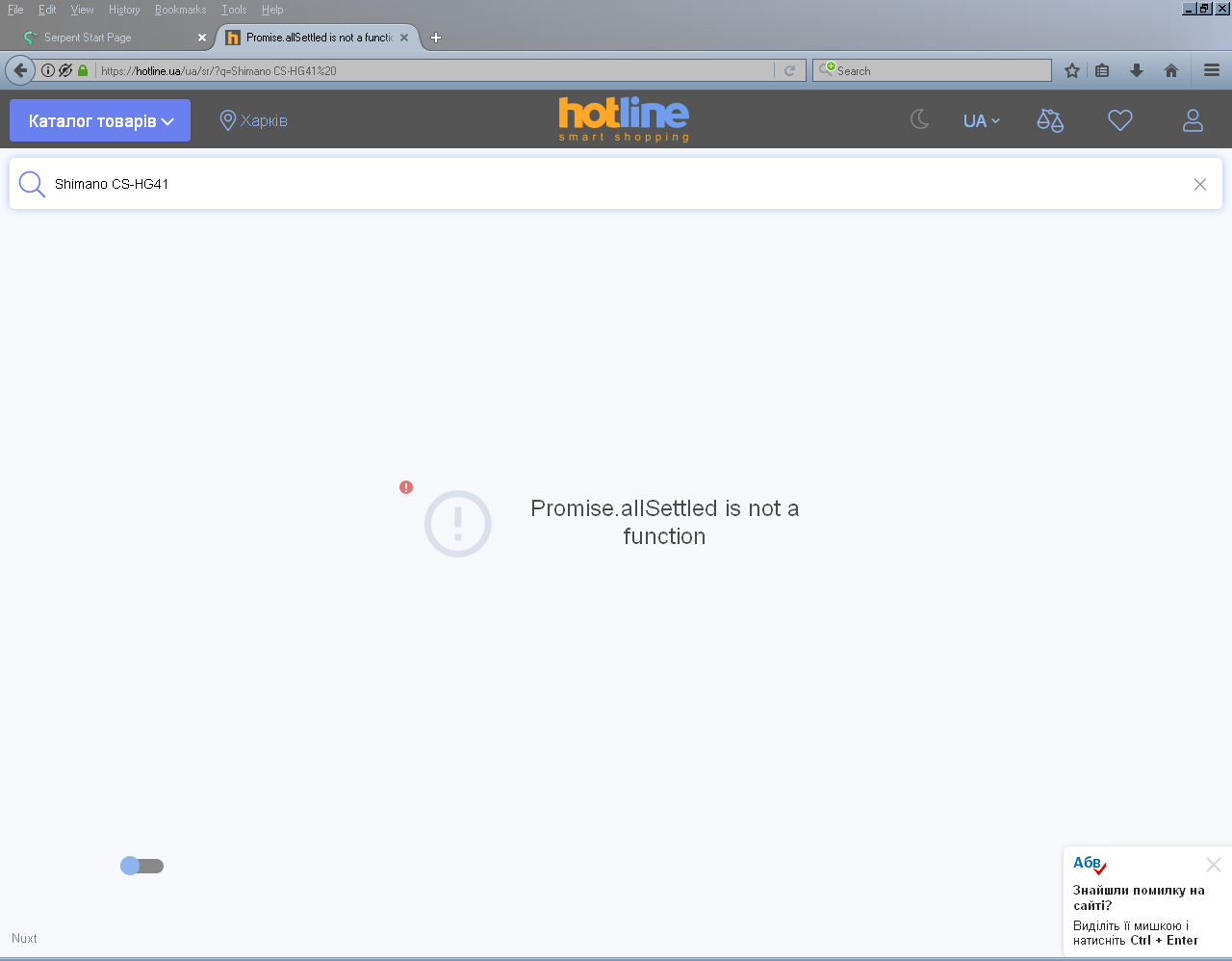This screenshot has height=961, width=1232.
Task: Bookmark this page with the star icon
Action: point(1072,70)
